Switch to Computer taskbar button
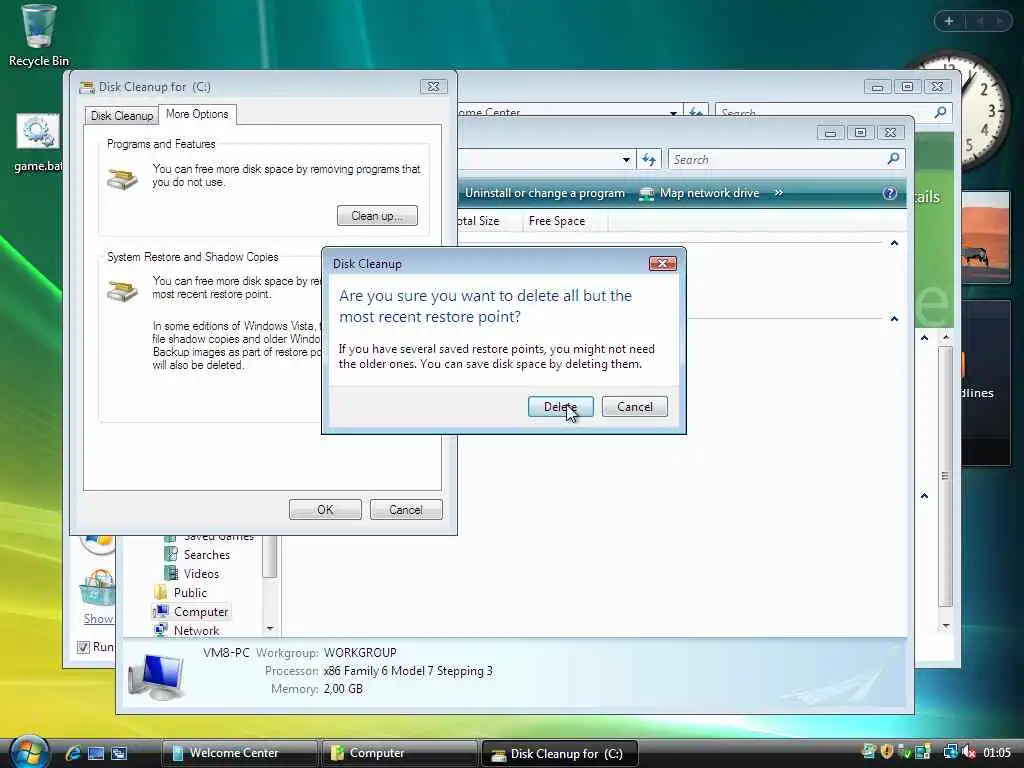The height and width of the screenshot is (768, 1024). click(399, 753)
